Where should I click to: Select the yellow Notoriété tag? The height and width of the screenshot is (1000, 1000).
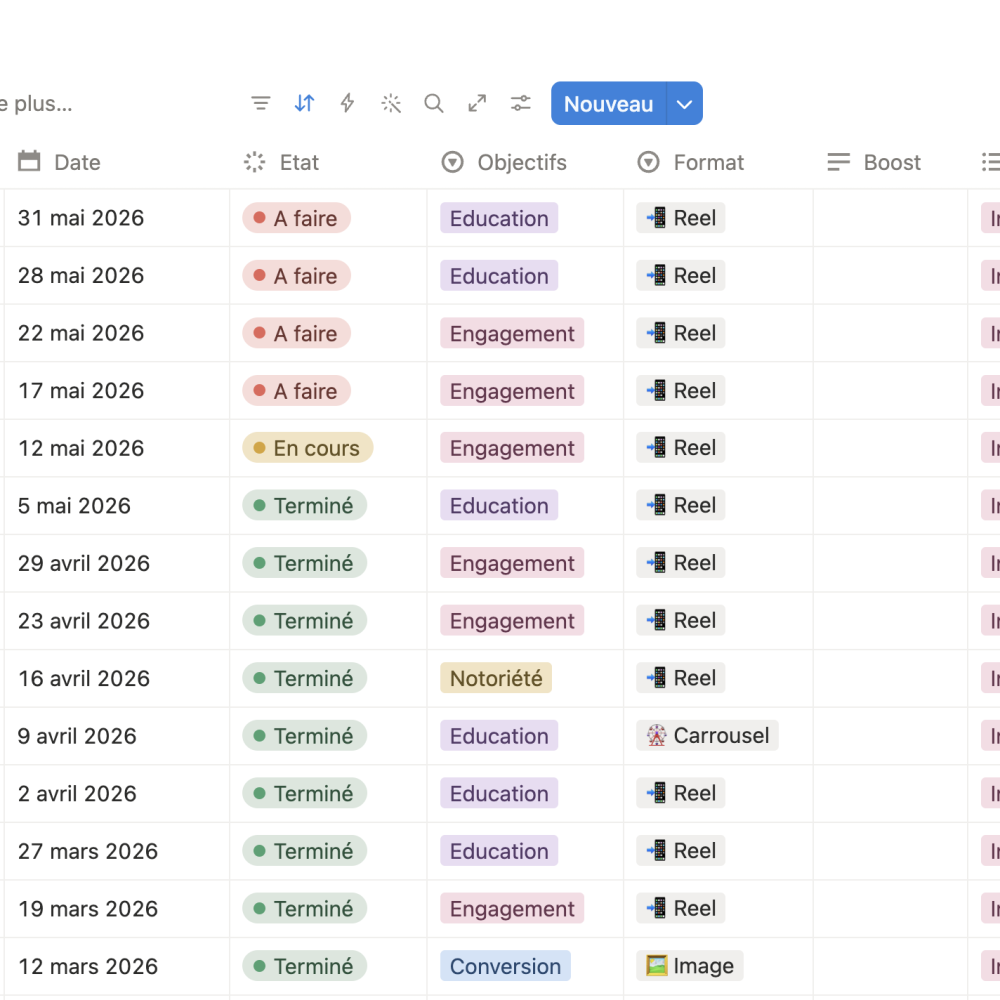(496, 678)
